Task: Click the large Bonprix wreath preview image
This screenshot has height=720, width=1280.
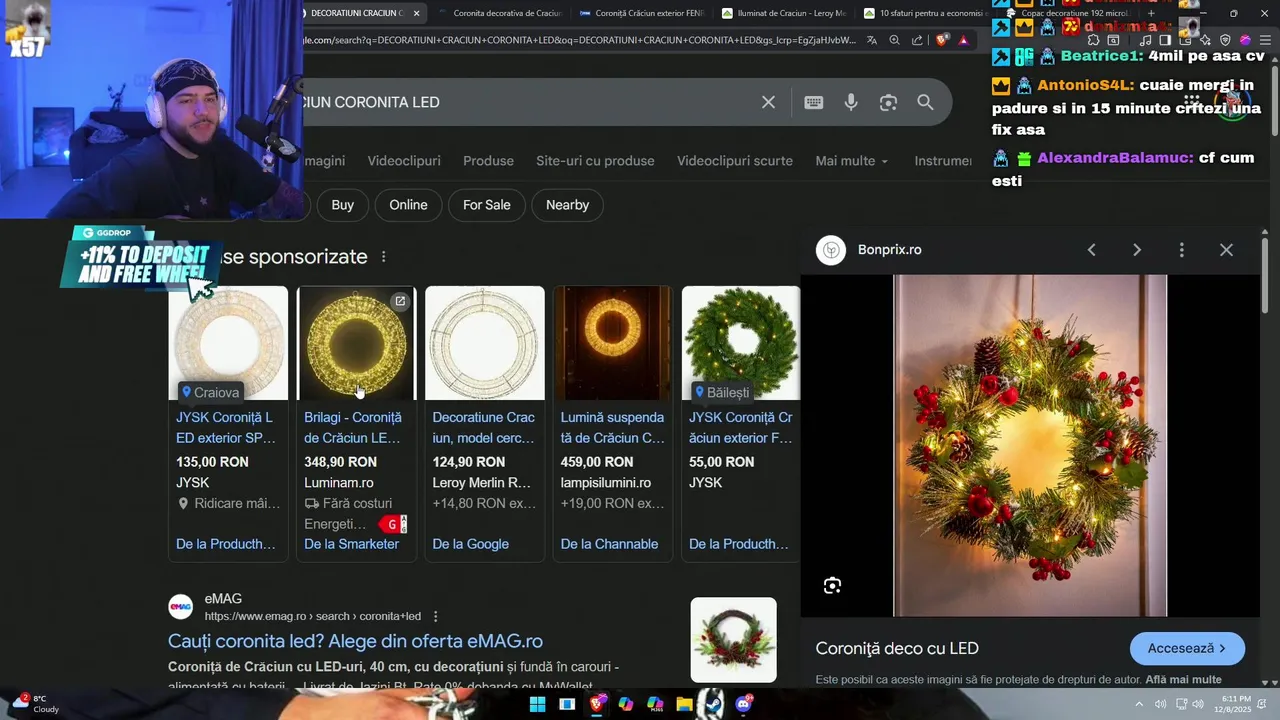Action: [1030, 446]
